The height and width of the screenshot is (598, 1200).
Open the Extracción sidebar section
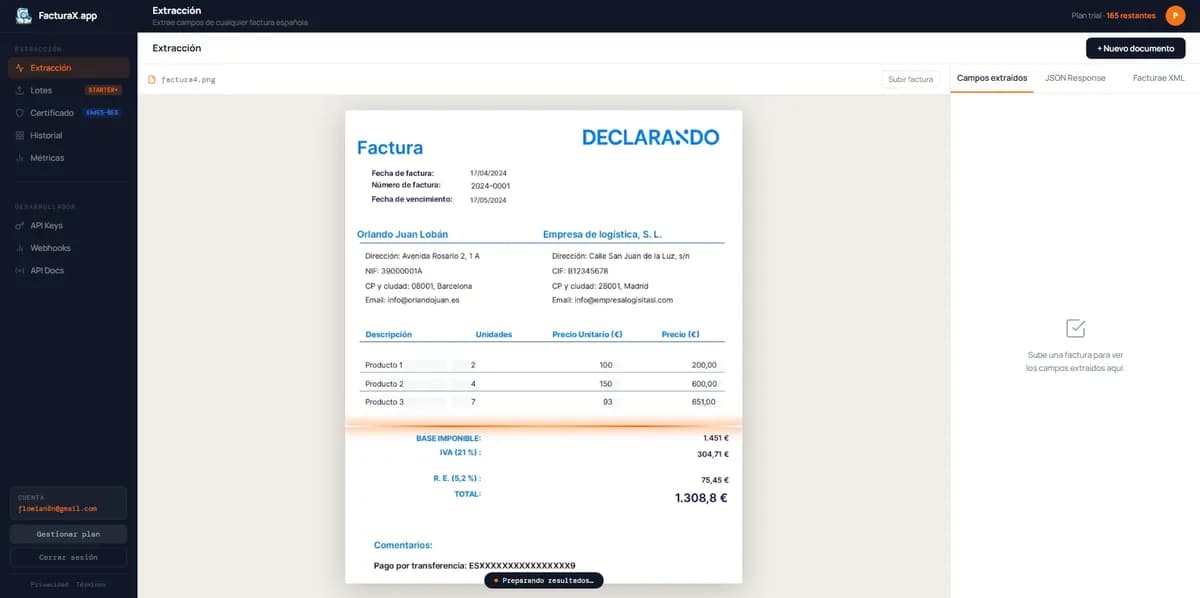click(68, 68)
